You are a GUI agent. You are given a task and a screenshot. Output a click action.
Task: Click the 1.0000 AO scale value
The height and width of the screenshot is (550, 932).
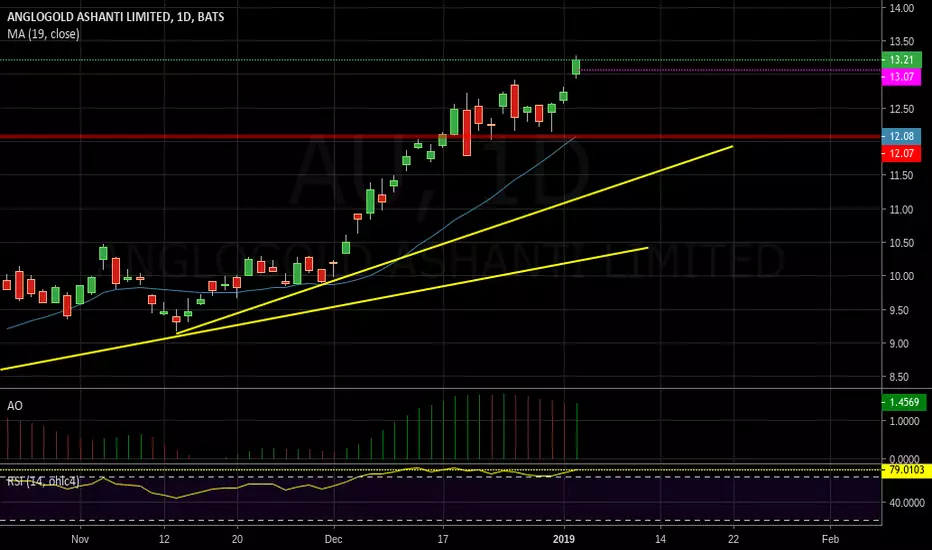[x=904, y=421]
